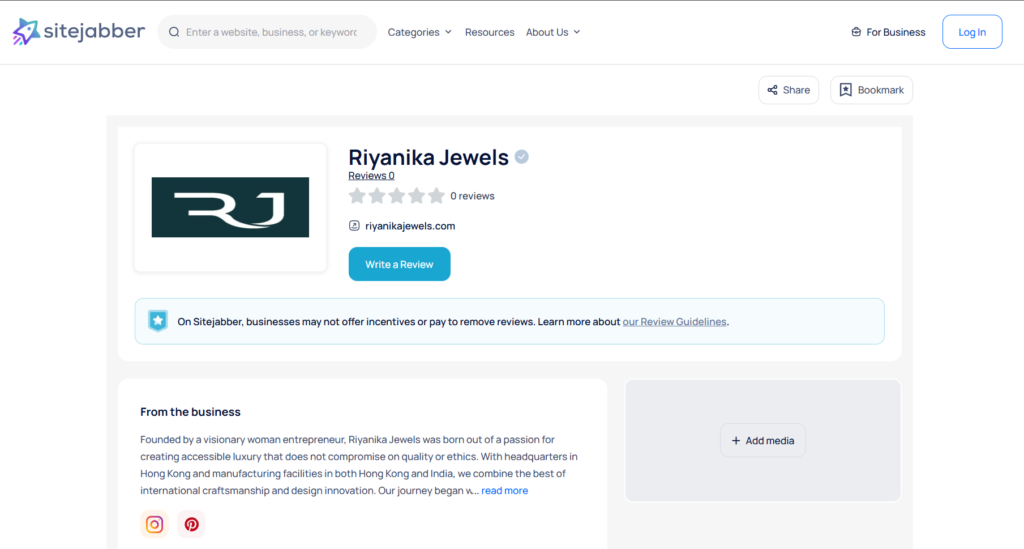Click the For Business briefcase icon
The width and height of the screenshot is (1024, 549).
856,32
